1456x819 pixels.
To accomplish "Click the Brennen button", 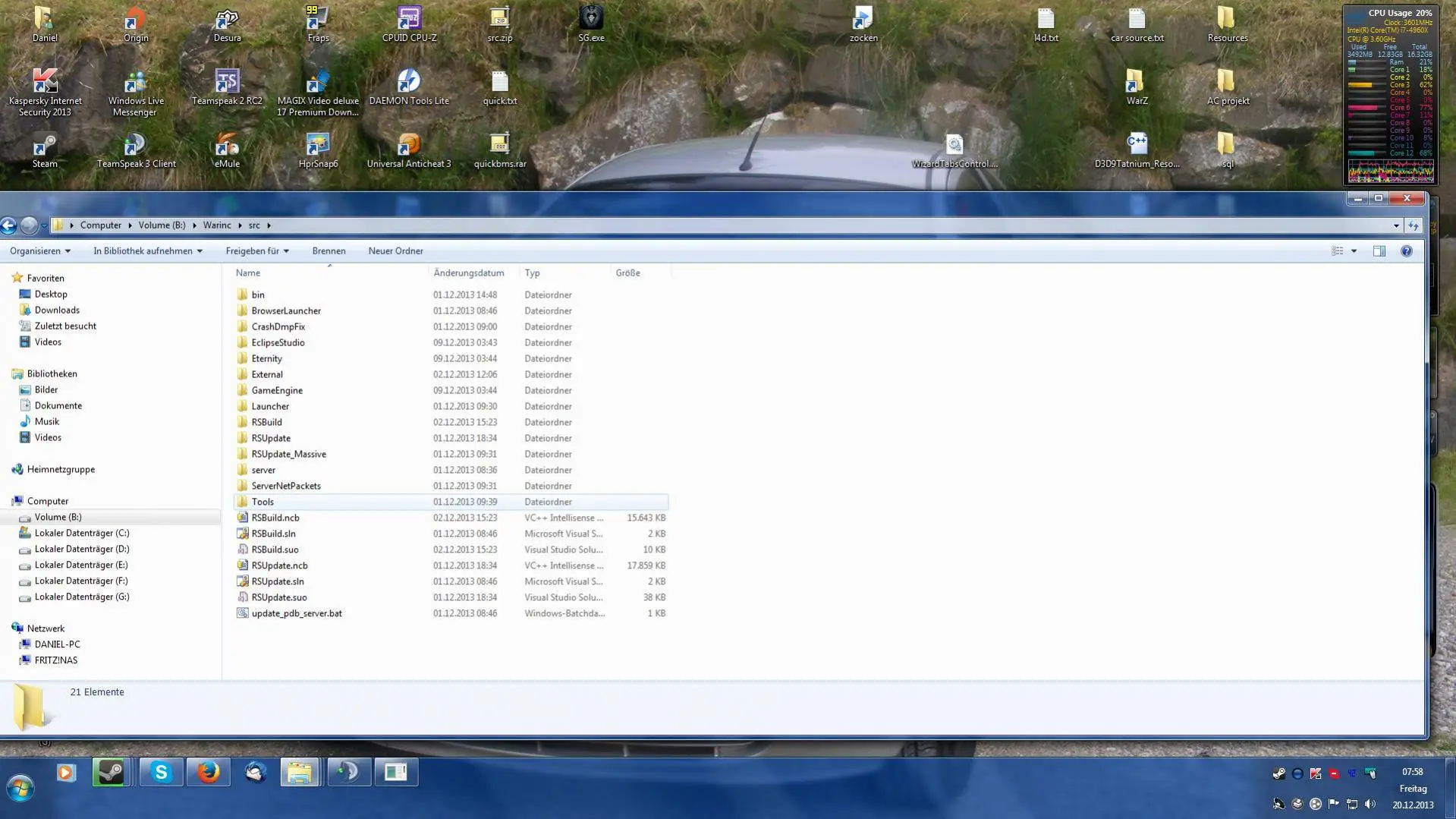I will pyautogui.click(x=329, y=251).
